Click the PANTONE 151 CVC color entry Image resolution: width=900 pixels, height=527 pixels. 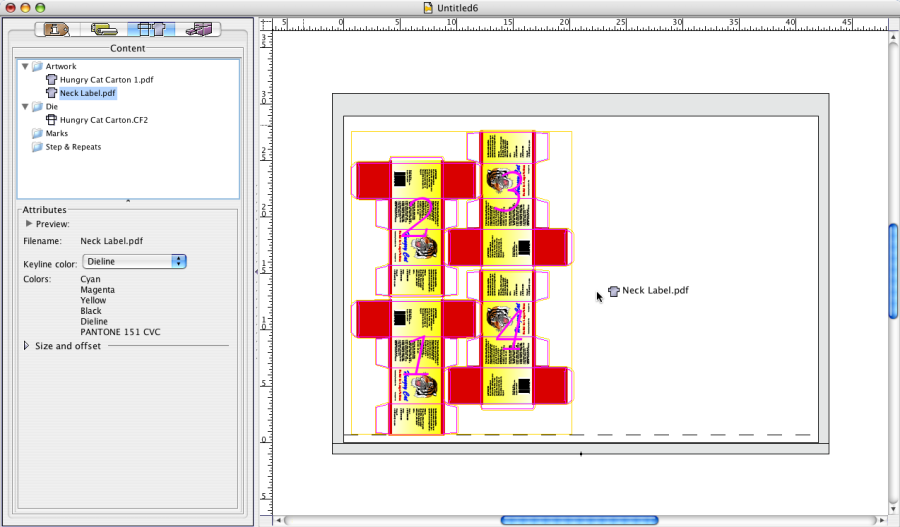tap(121, 332)
